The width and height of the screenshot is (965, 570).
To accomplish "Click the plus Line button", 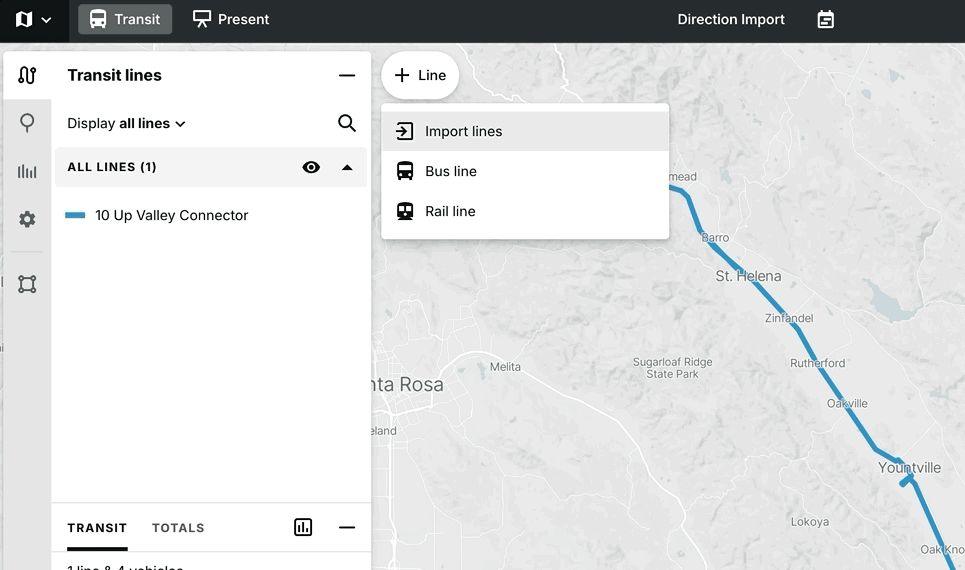I will [420, 75].
